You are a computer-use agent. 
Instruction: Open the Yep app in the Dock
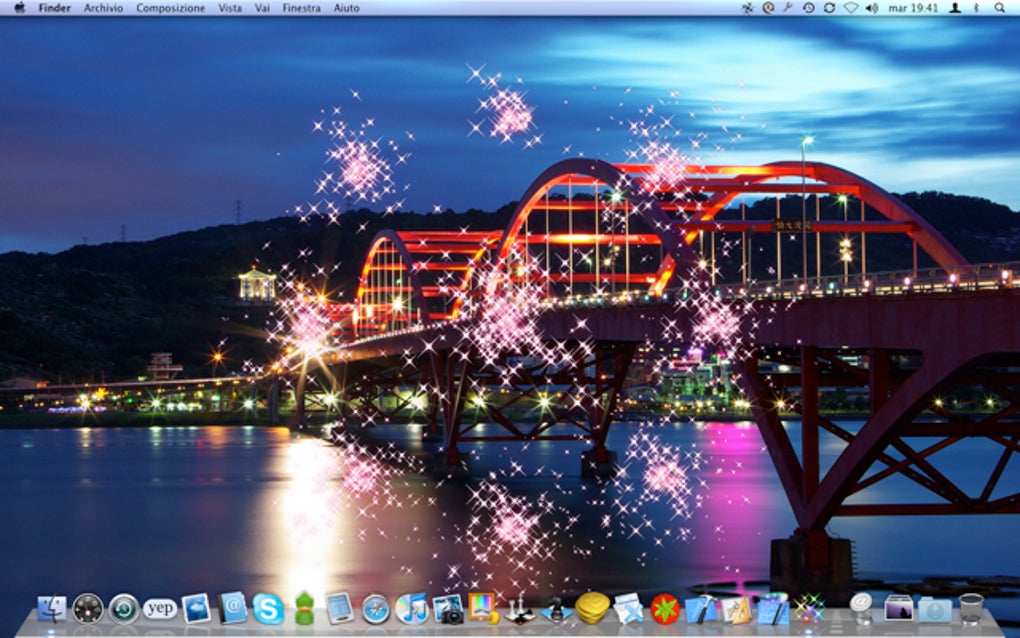click(160, 609)
